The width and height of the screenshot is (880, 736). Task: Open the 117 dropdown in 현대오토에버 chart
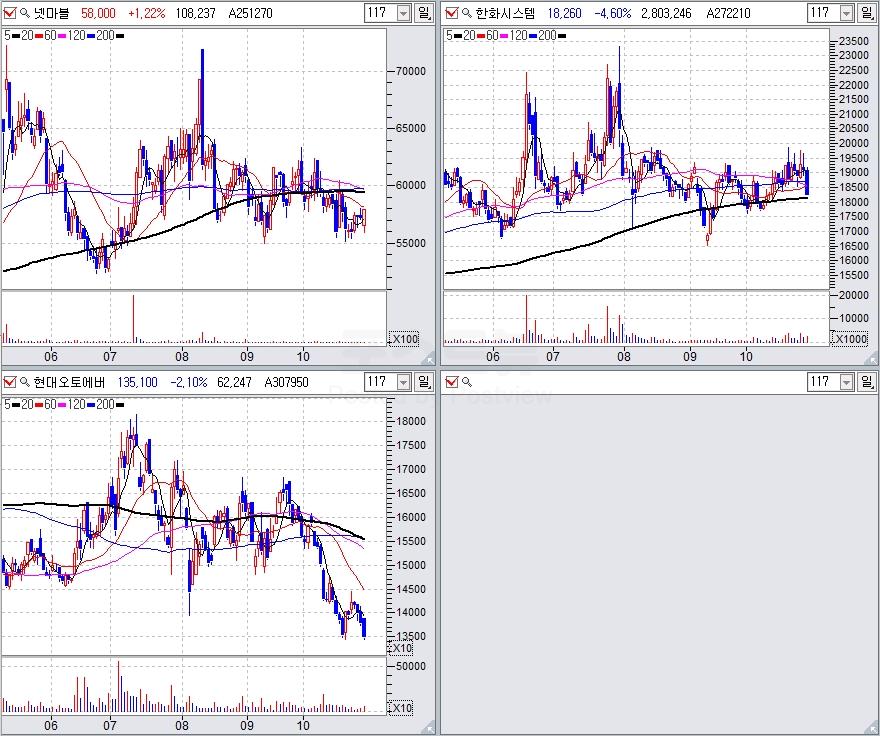pos(403,382)
